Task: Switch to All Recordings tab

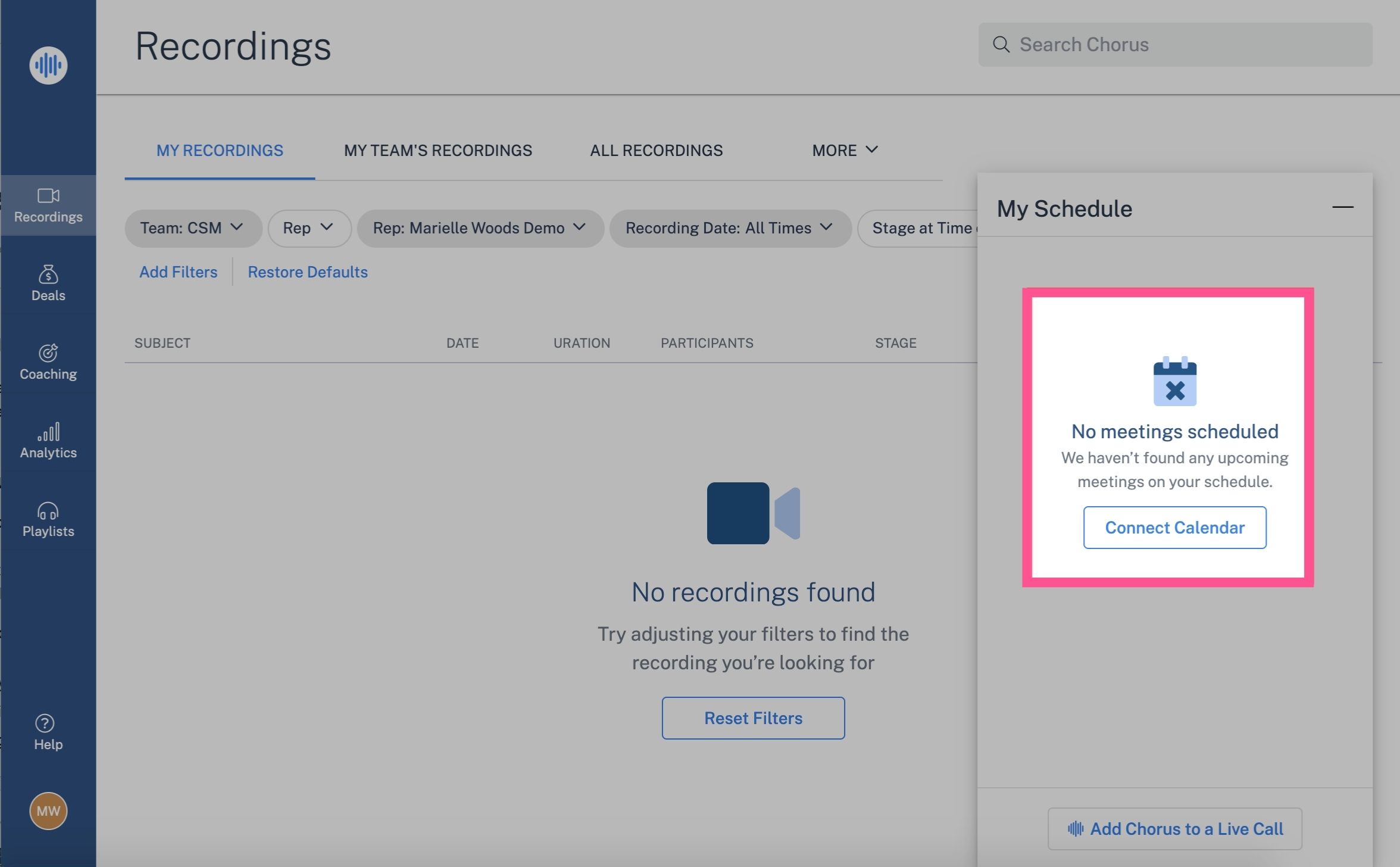Action: [x=656, y=151]
